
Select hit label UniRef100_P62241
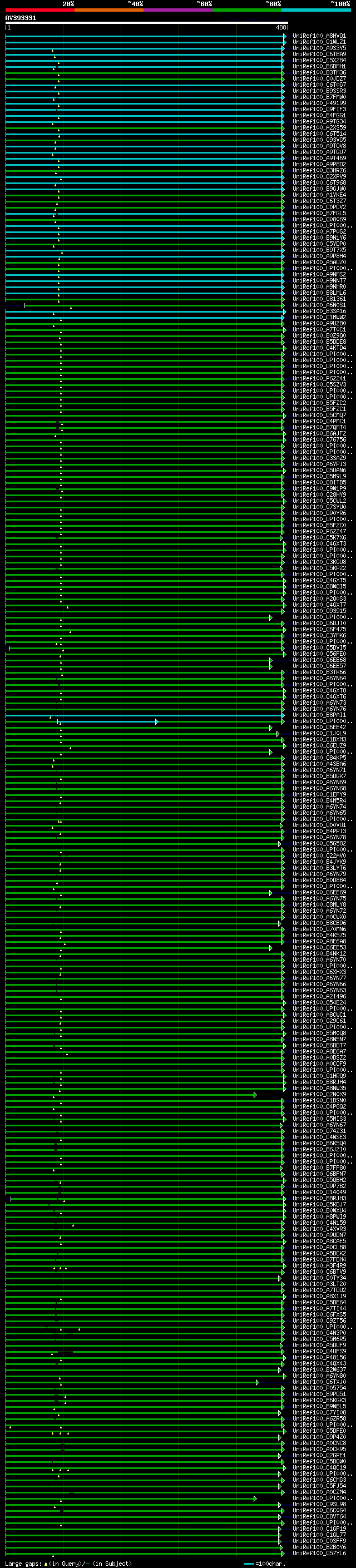tap(319, 378)
